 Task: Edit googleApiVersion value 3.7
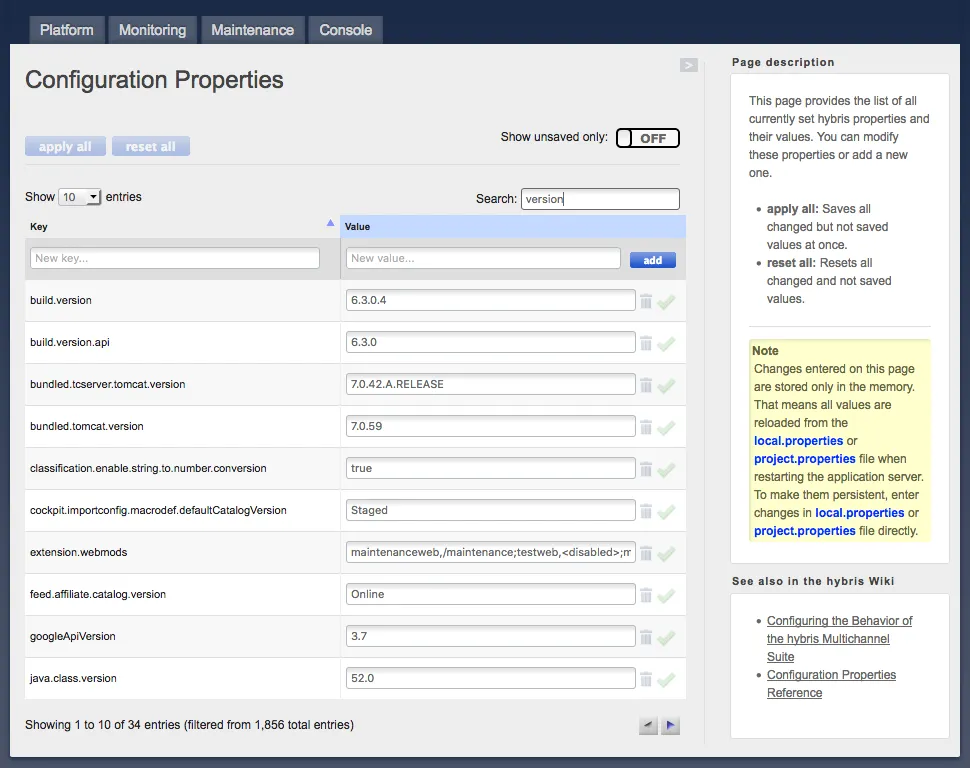[x=491, y=636]
